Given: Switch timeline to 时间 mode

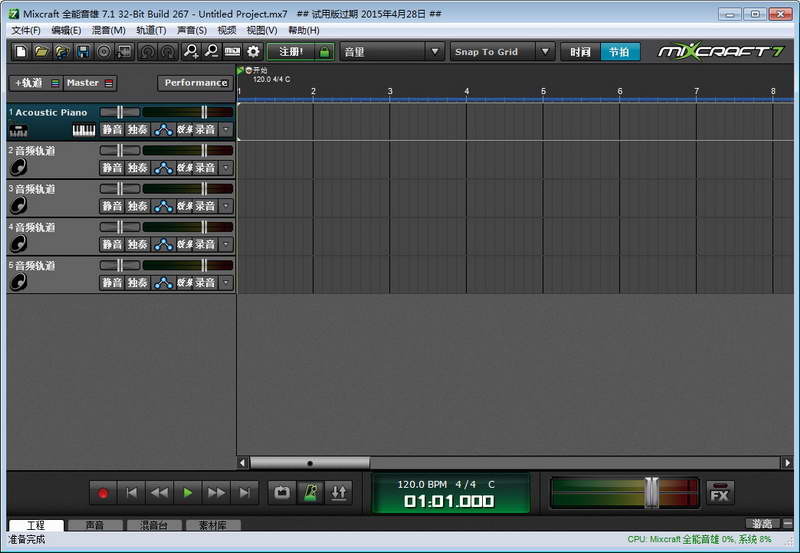Looking at the screenshot, I should [581, 52].
